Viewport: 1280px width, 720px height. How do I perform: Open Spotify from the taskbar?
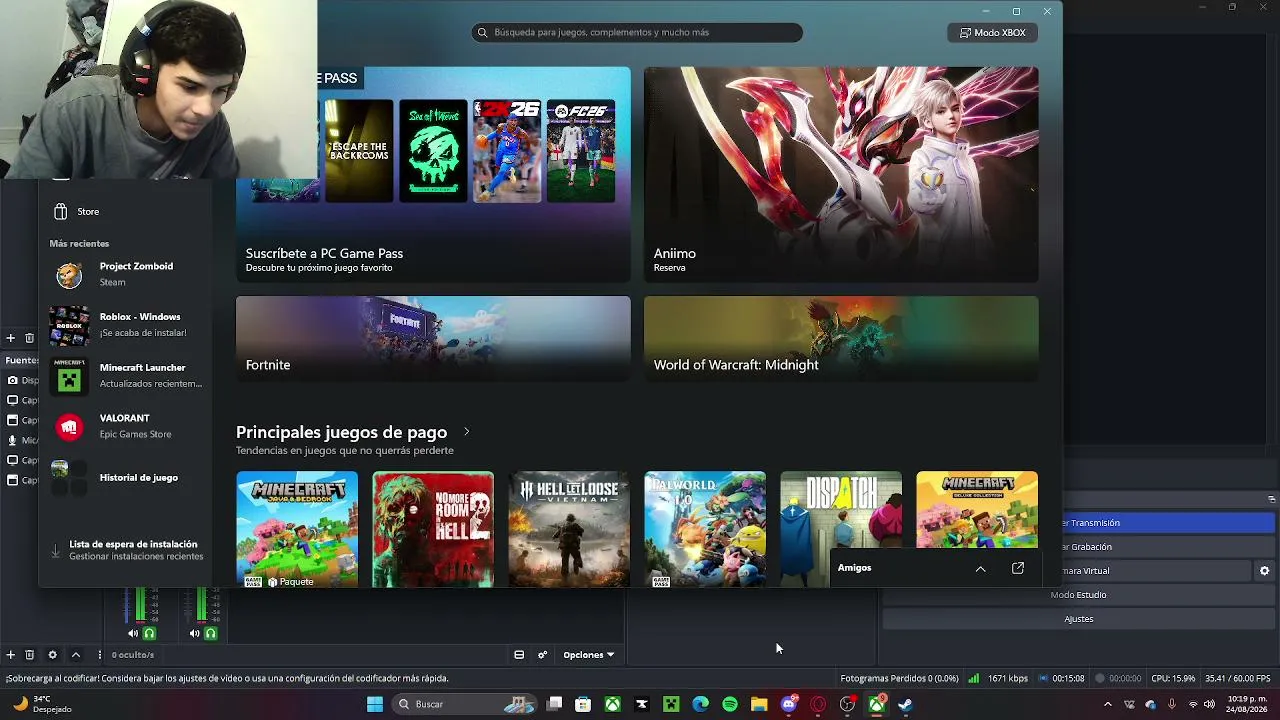pyautogui.click(x=730, y=704)
